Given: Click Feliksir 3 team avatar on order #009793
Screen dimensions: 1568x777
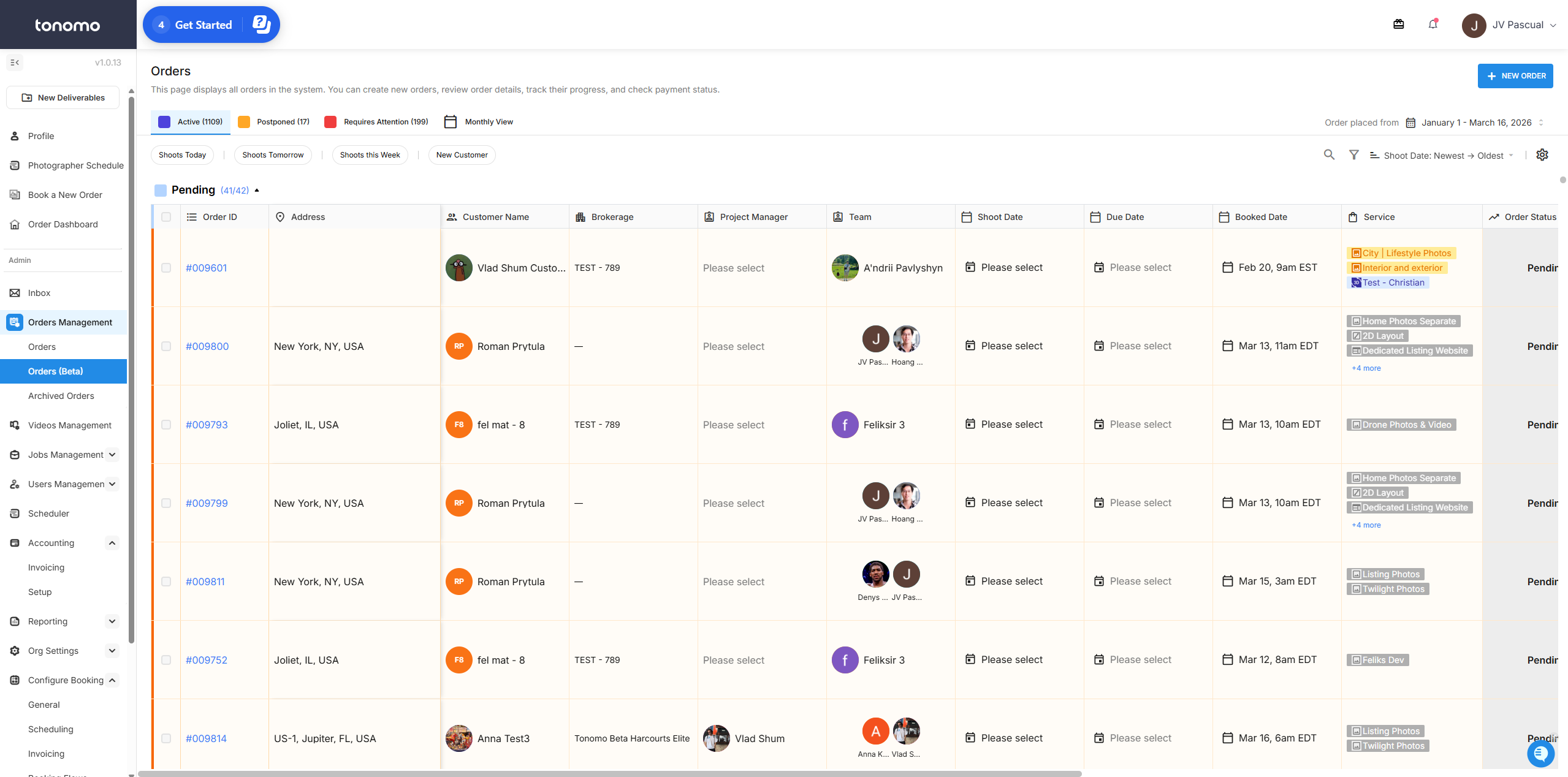Looking at the screenshot, I should [845, 425].
